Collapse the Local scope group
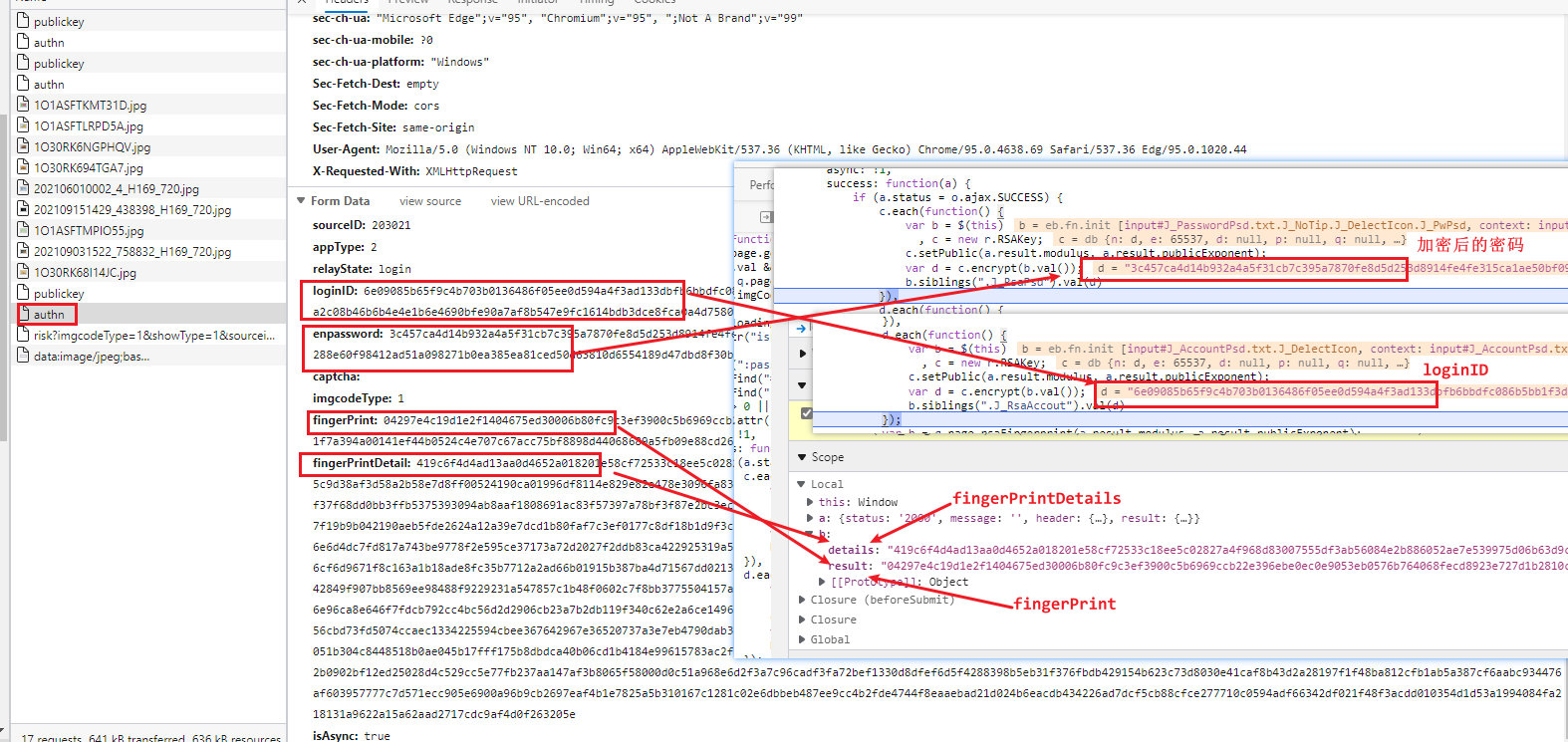This screenshot has height=742, width=1568. point(802,484)
